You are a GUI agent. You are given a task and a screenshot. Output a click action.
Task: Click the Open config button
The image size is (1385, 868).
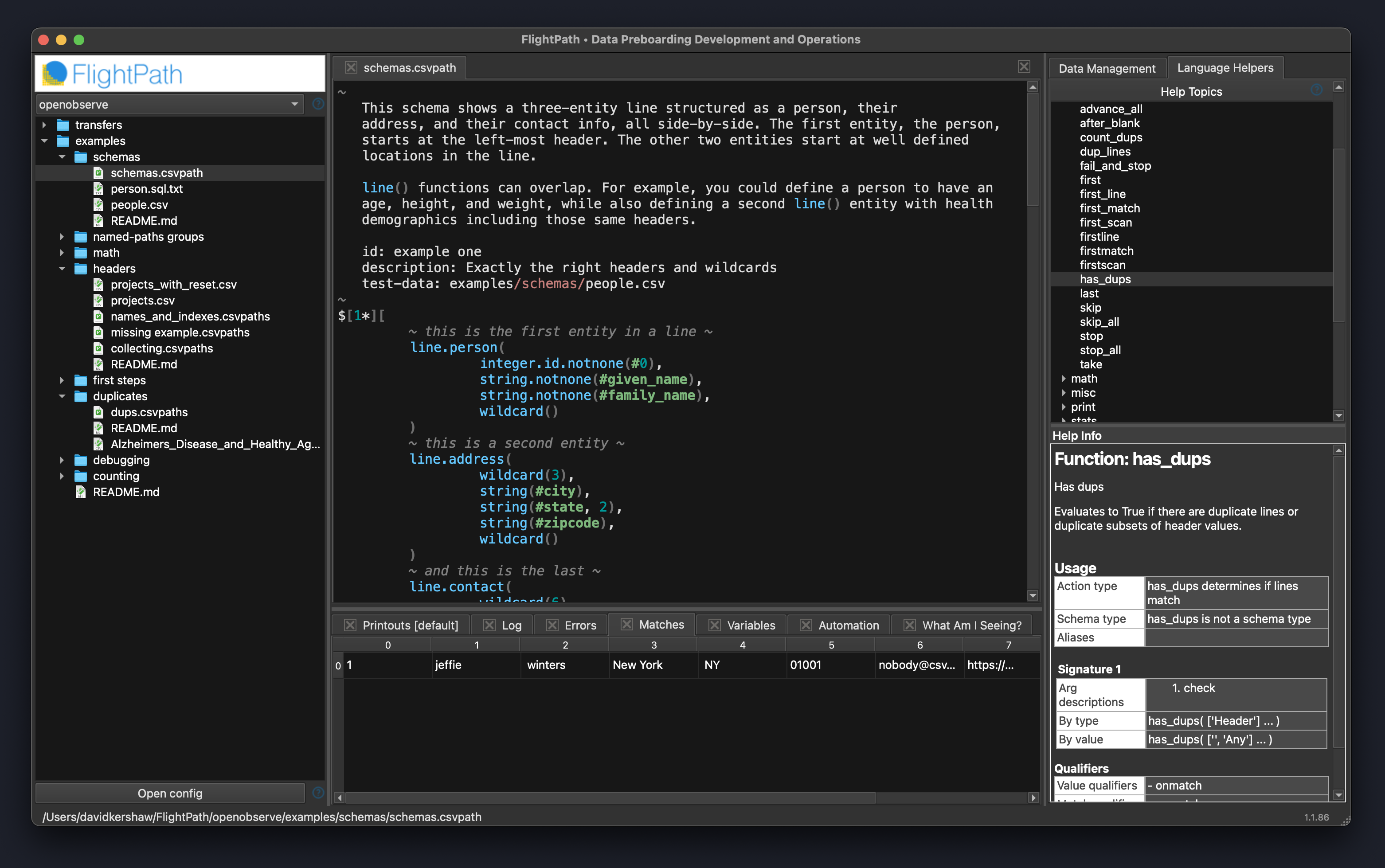click(x=170, y=793)
